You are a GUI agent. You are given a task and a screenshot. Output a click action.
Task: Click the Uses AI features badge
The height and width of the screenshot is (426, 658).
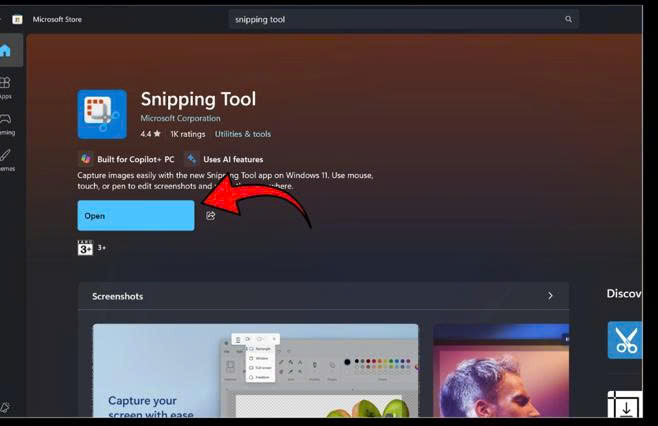point(224,159)
